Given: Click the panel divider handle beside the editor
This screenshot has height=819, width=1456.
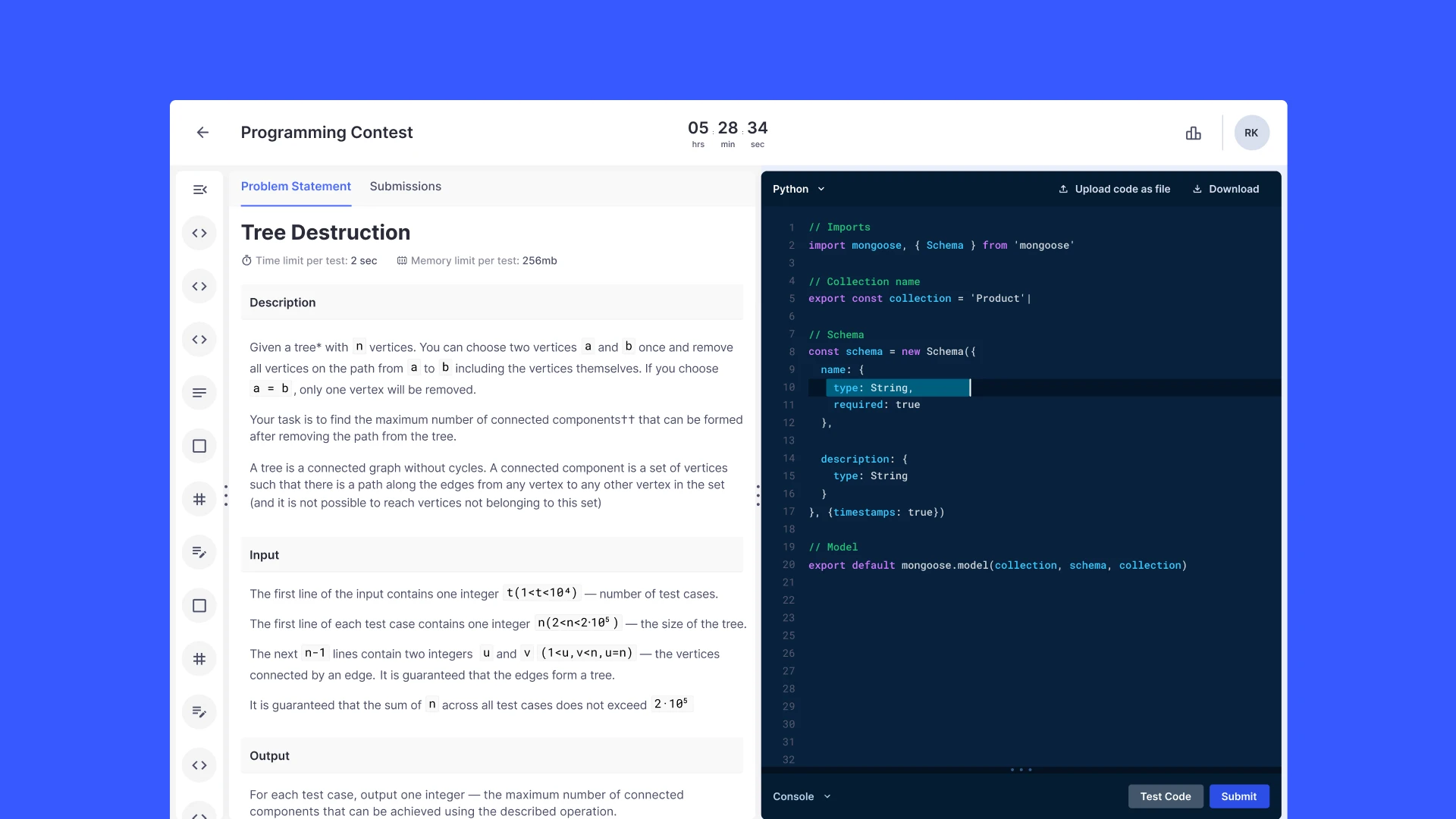Looking at the screenshot, I should point(758,495).
